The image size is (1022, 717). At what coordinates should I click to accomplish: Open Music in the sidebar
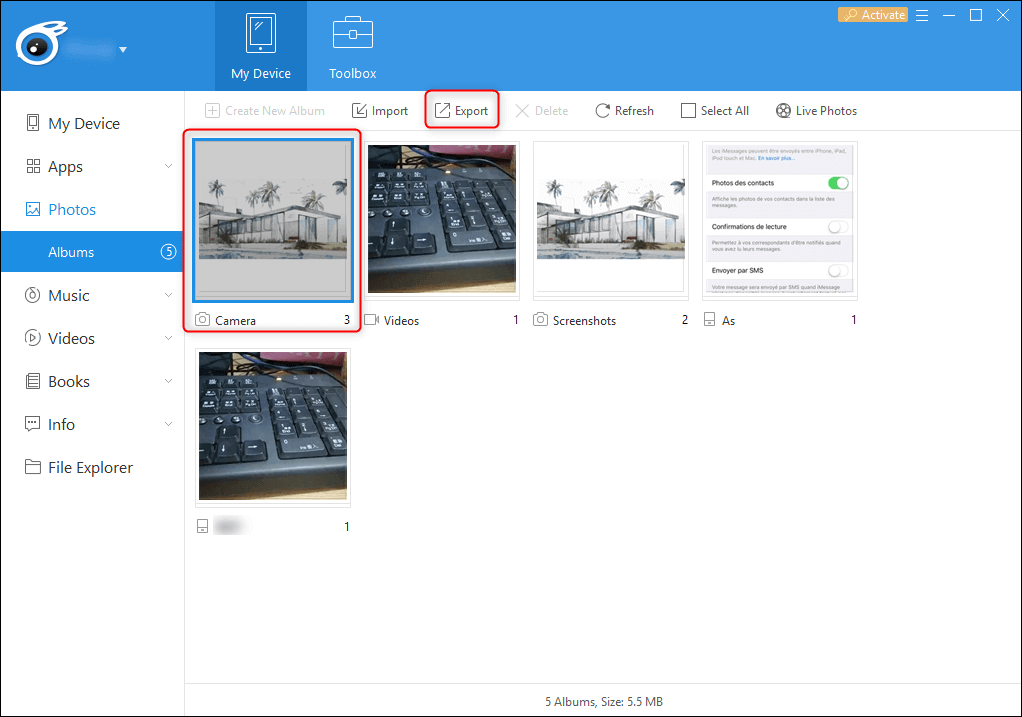(92, 295)
